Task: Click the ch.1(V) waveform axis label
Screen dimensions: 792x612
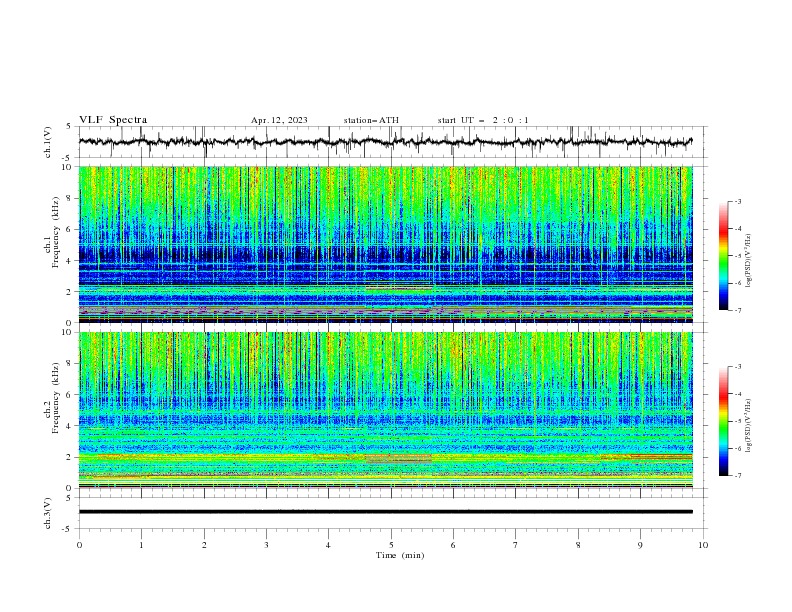Action: pos(48,142)
